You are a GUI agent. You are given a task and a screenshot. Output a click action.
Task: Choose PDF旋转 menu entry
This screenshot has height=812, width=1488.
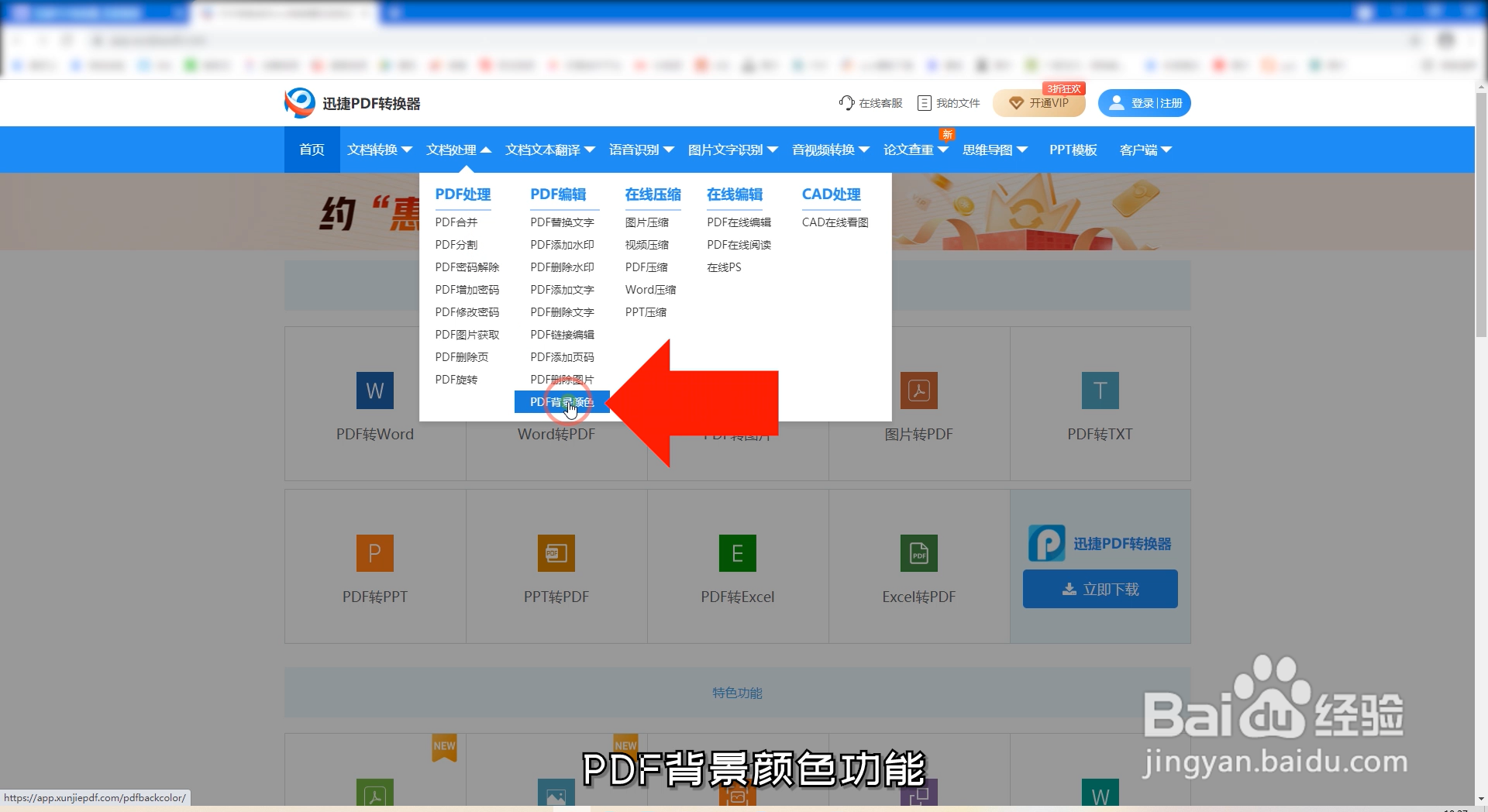pyautogui.click(x=456, y=380)
